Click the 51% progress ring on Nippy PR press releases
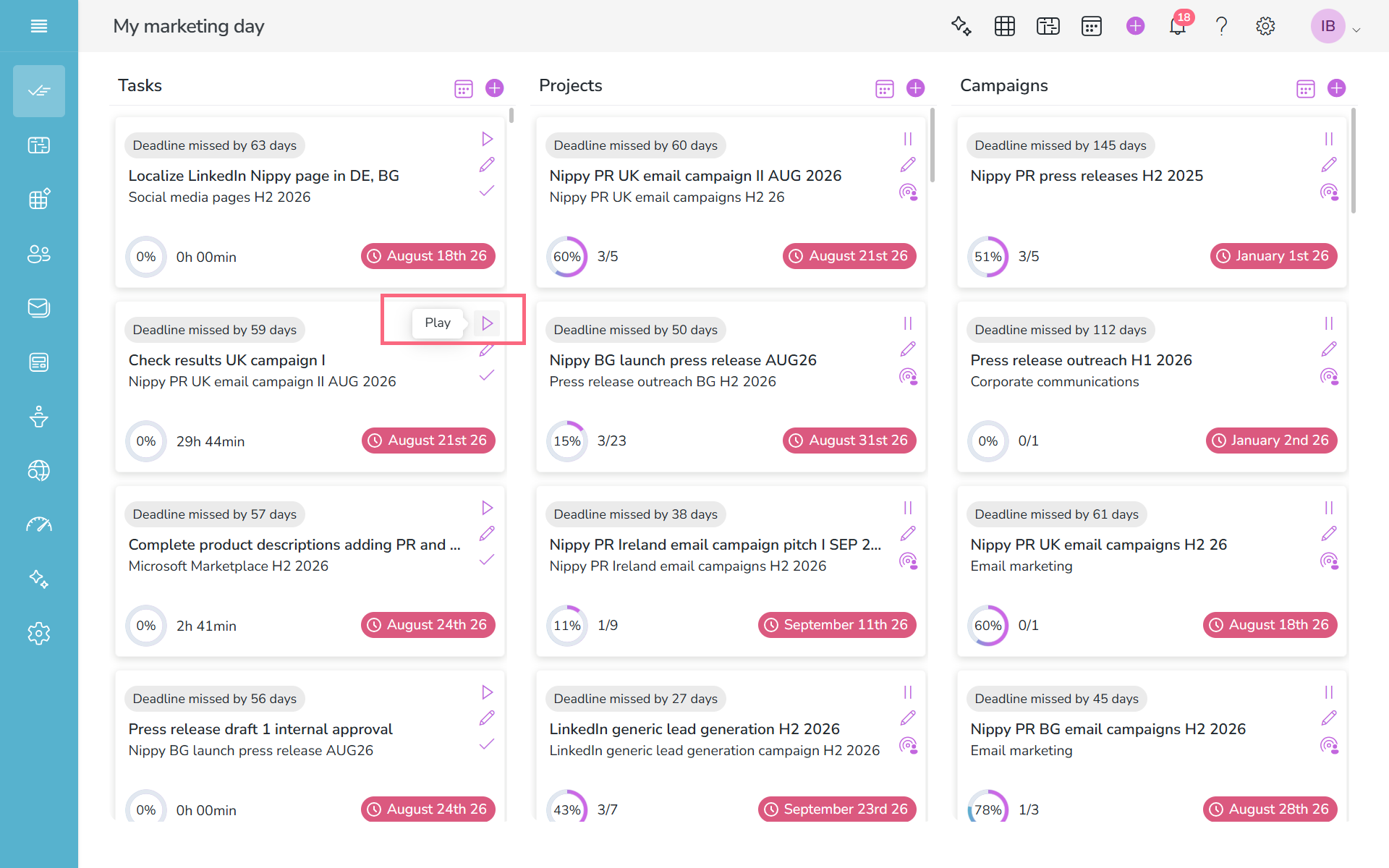This screenshot has width=1389, height=868. [988, 257]
